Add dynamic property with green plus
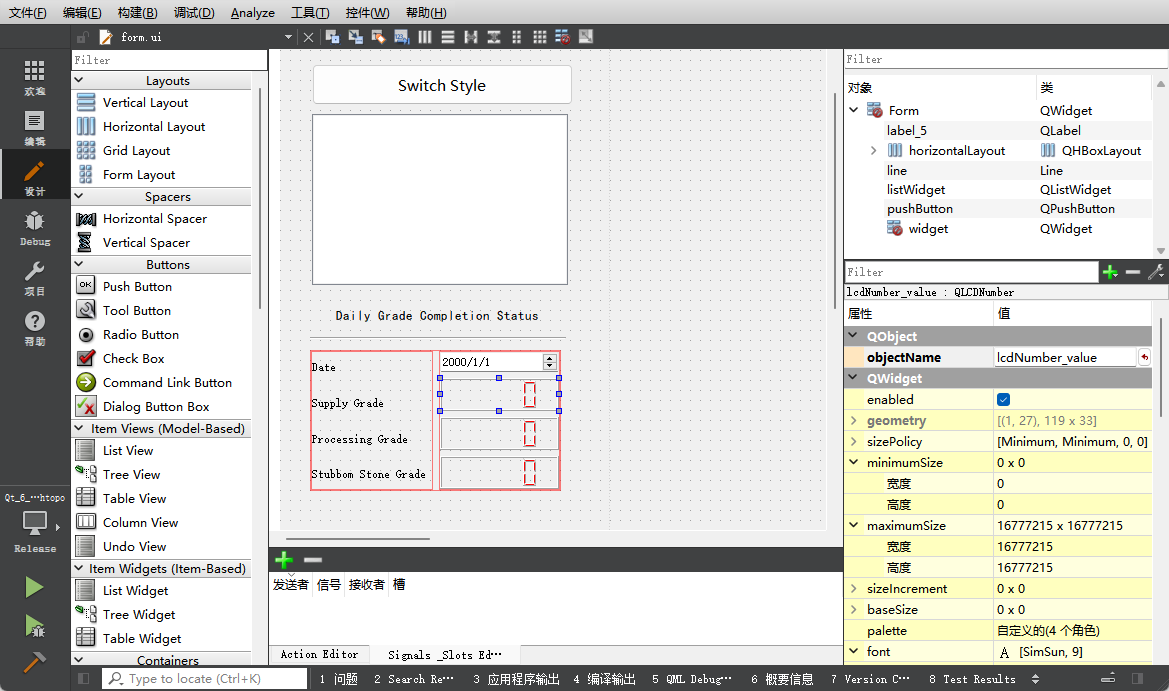 tap(1110, 272)
